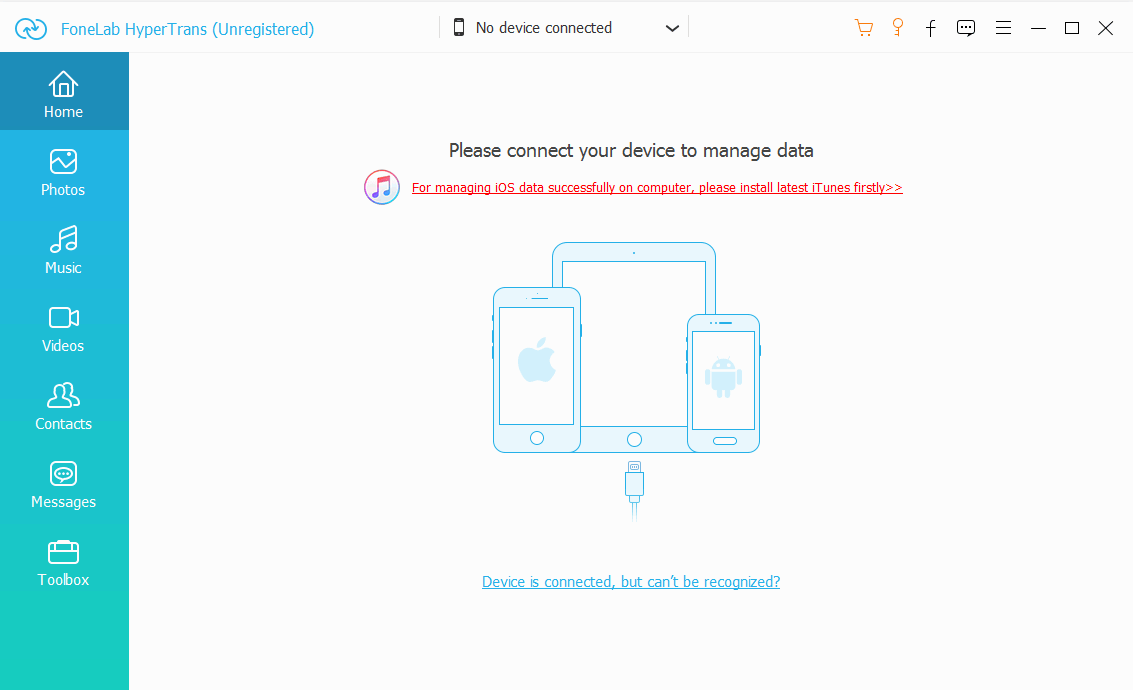
Task: Click the register key icon
Action: (x=897, y=27)
